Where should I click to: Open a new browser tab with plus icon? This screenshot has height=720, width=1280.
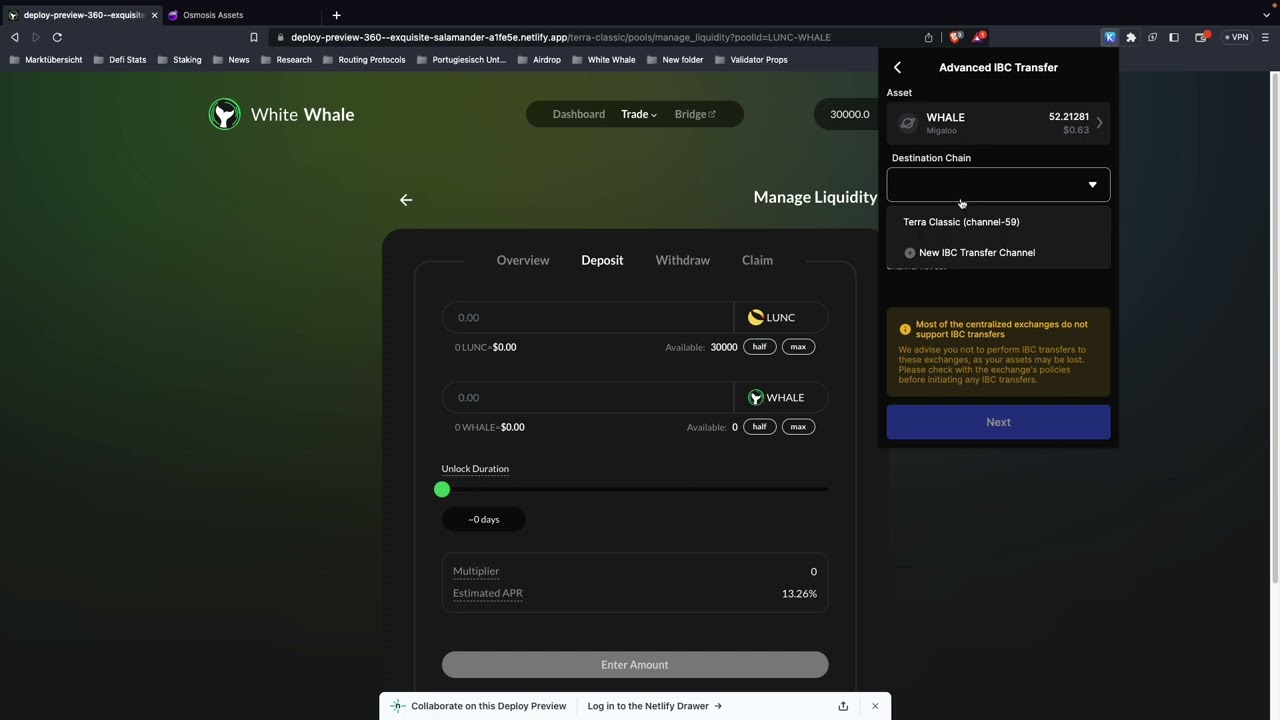pos(336,15)
